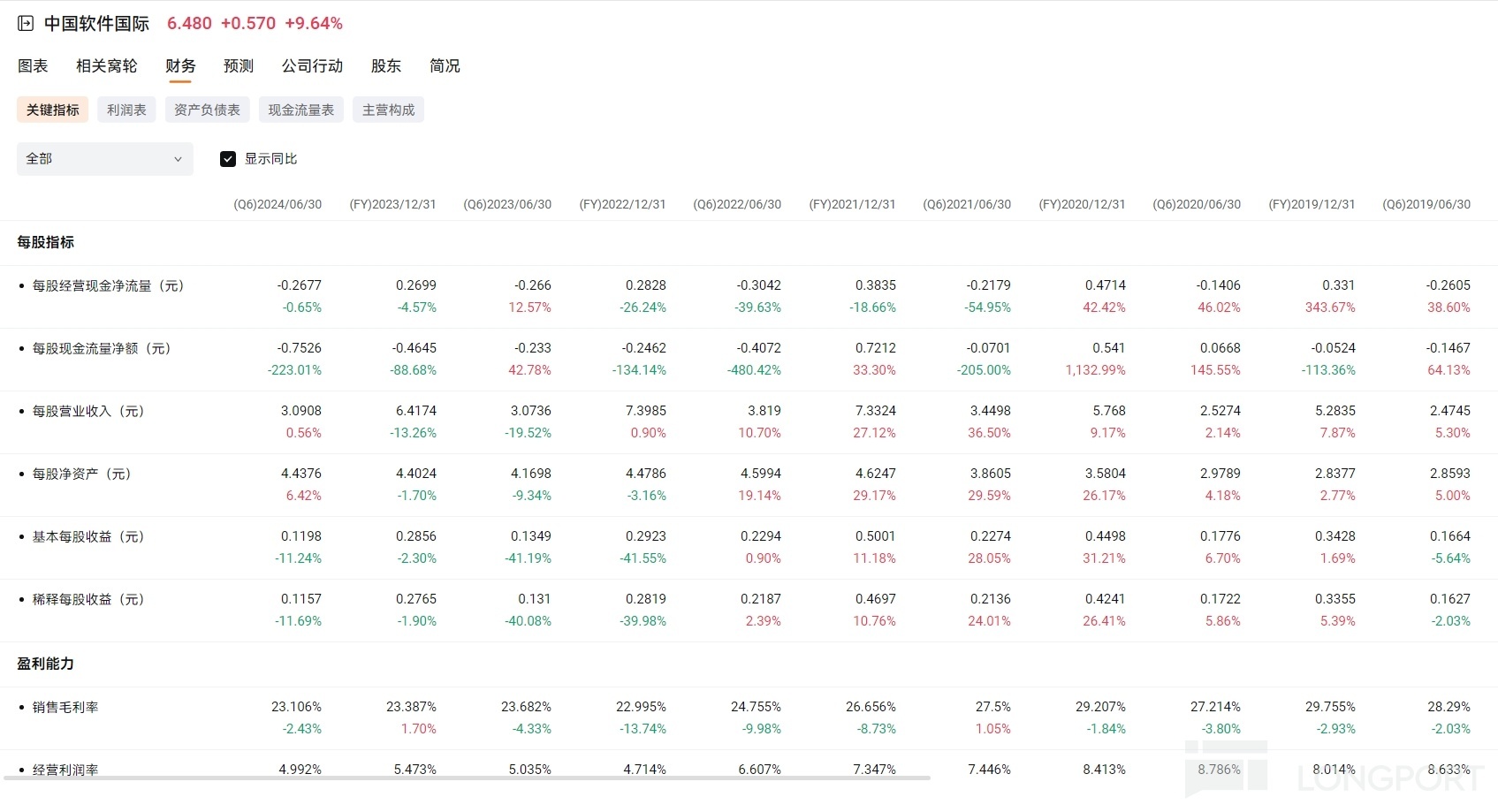Image resolution: width=1498 pixels, height=812 pixels.
Task: Select the 关键指标 button
Action: (53, 110)
